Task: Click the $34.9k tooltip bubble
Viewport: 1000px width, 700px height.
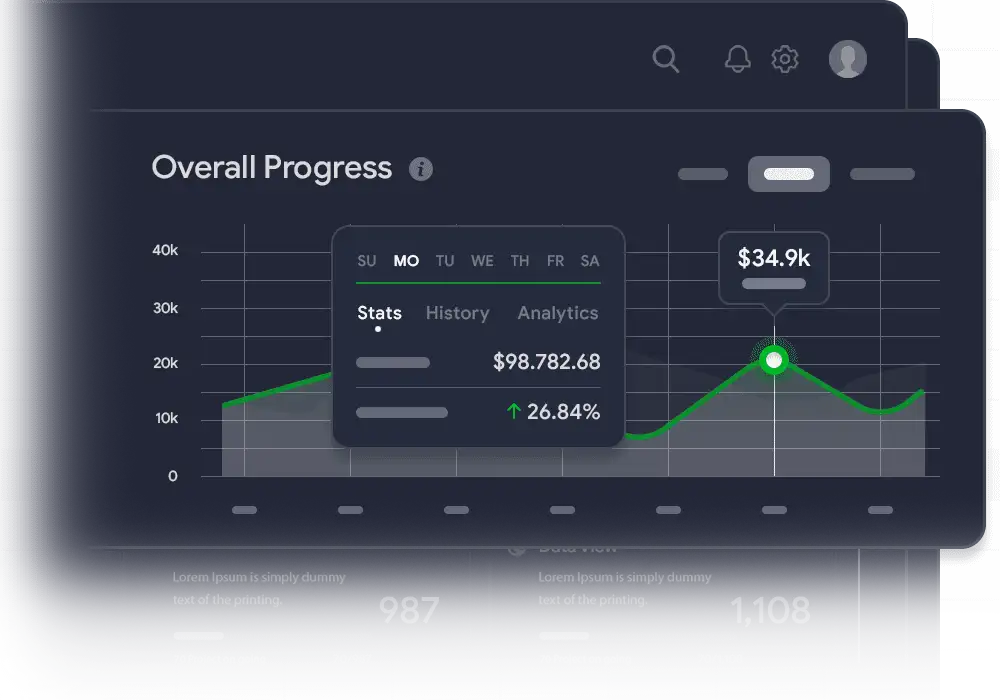Action: [773, 266]
